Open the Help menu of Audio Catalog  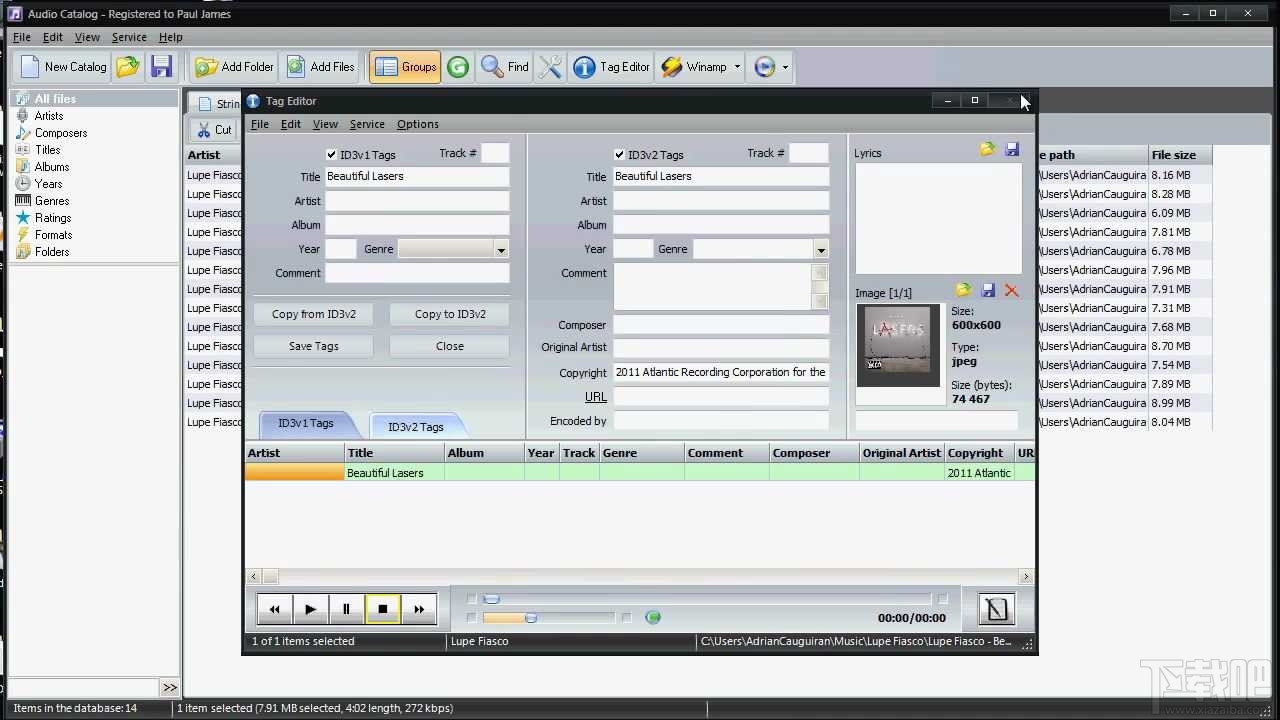pyautogui.click(x=171, y=37)
